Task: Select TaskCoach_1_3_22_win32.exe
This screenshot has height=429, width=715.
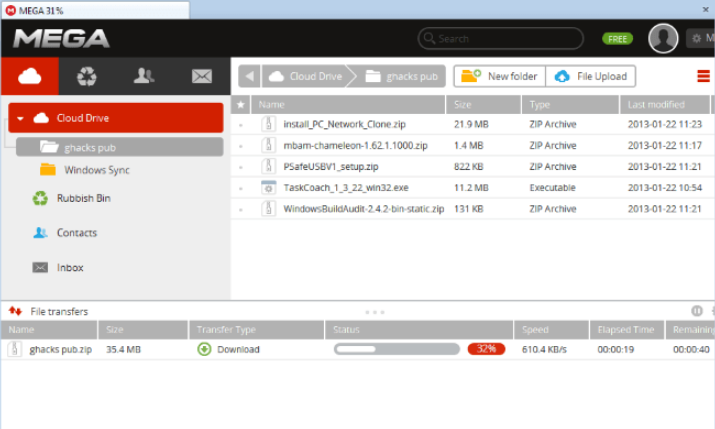Action: coord(346,187)
